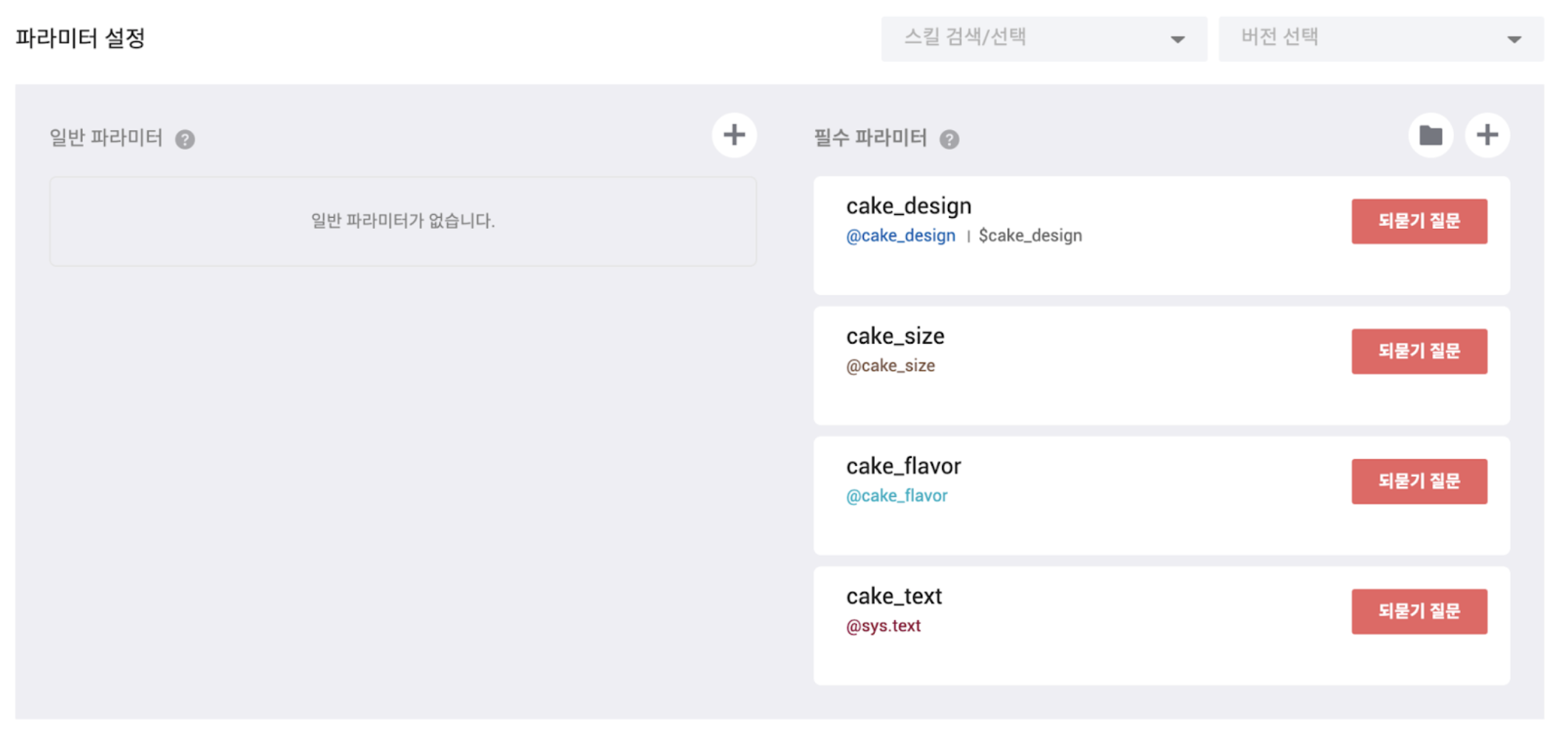Screen dimensions: 1568x740
Task: Click 되묻기 질문 button for cake_design
Action: click(1419, 221)
